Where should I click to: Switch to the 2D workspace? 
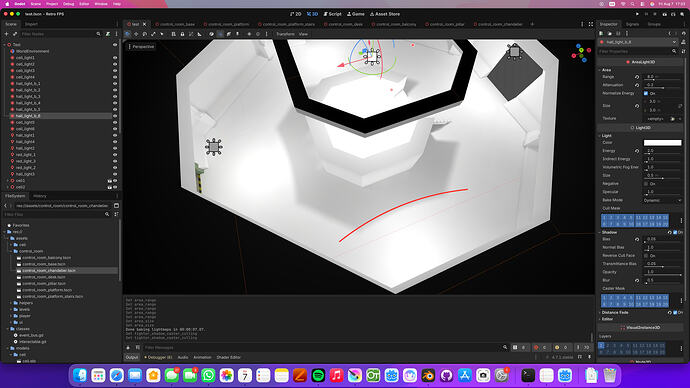(296, 14)
